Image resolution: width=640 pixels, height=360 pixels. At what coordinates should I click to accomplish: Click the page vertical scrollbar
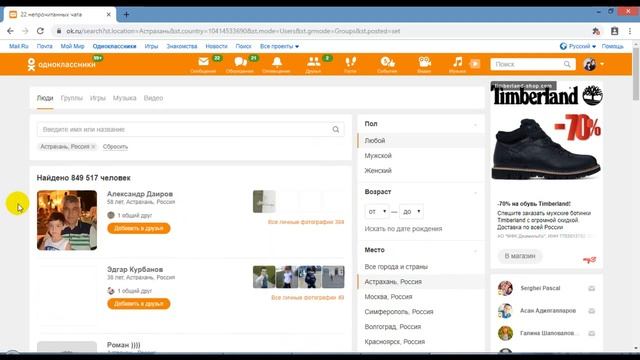tap(636, 73)
